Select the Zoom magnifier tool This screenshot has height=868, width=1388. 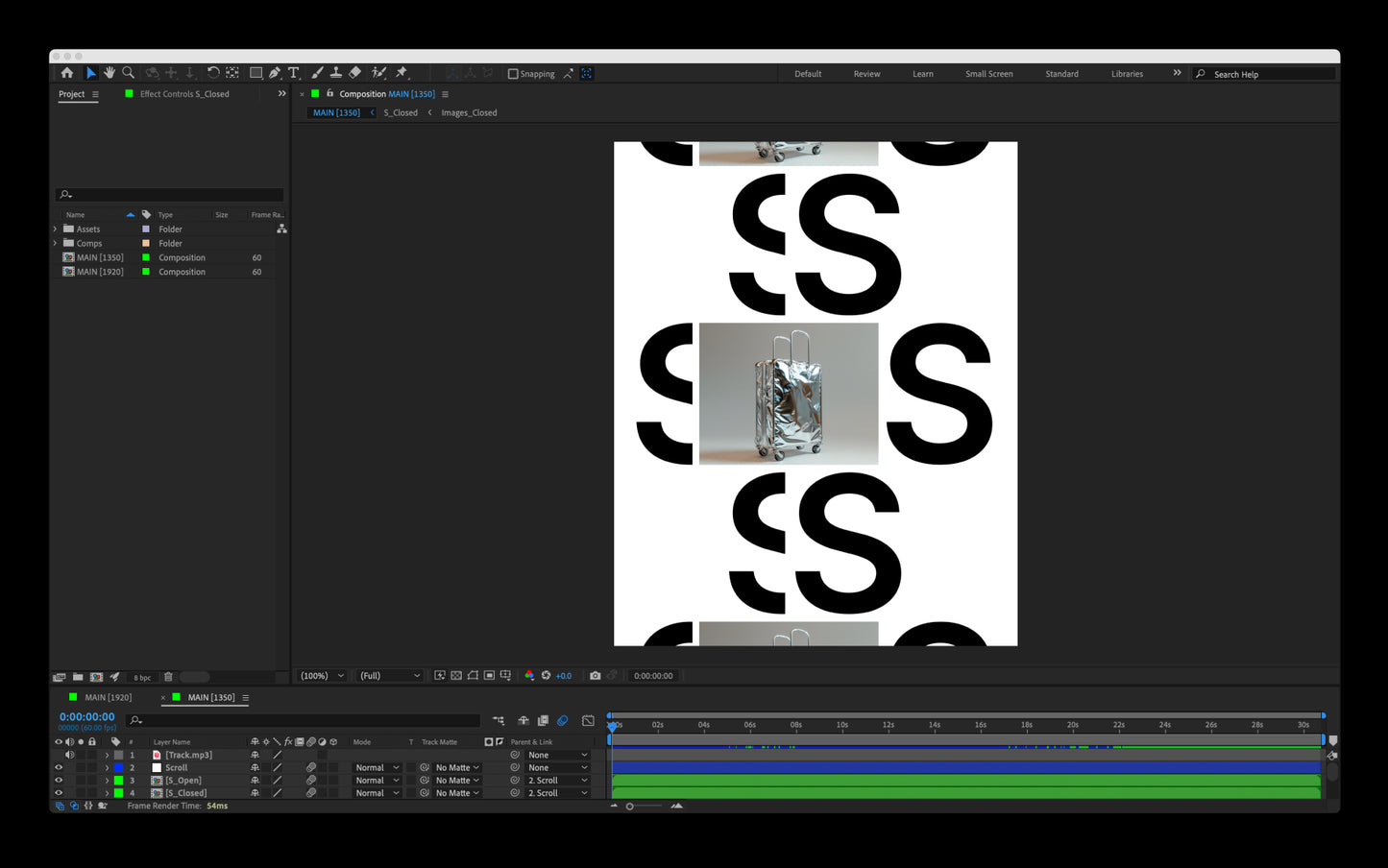coord(128,73)
